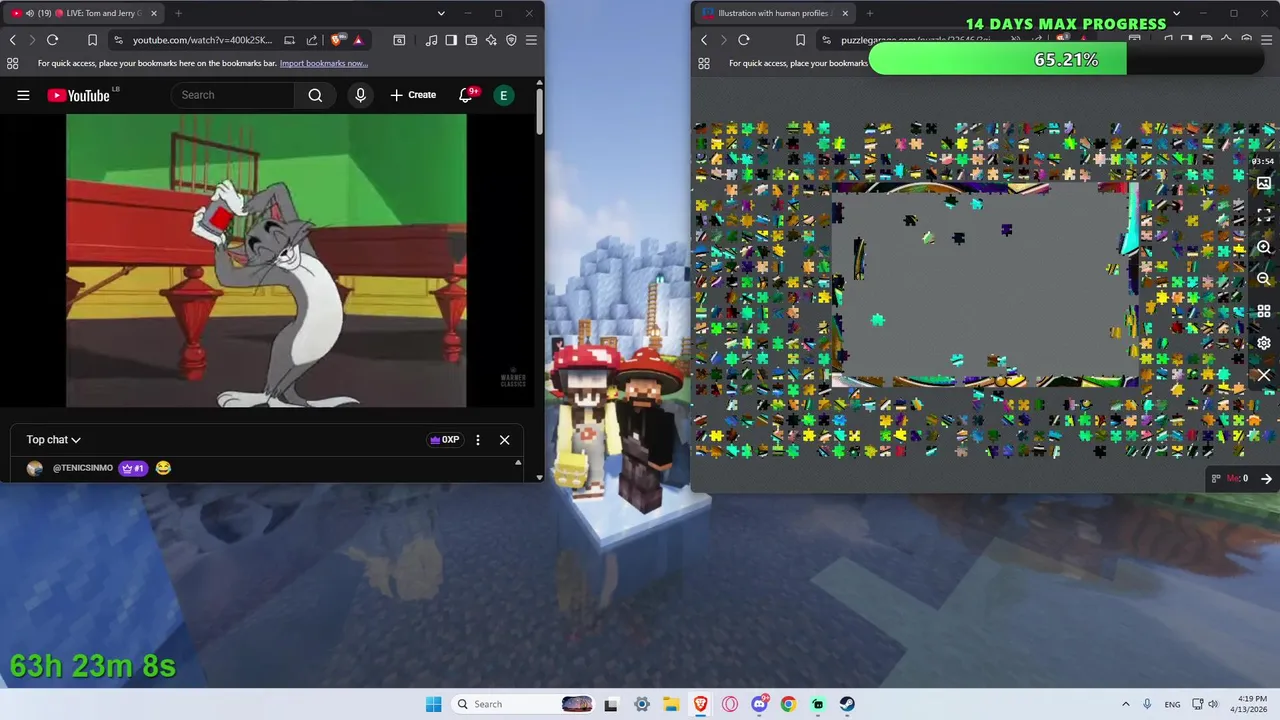This screenshot has width=1280, height=720.
Task: Share the YouTube page link
Action: click(312, 40)
